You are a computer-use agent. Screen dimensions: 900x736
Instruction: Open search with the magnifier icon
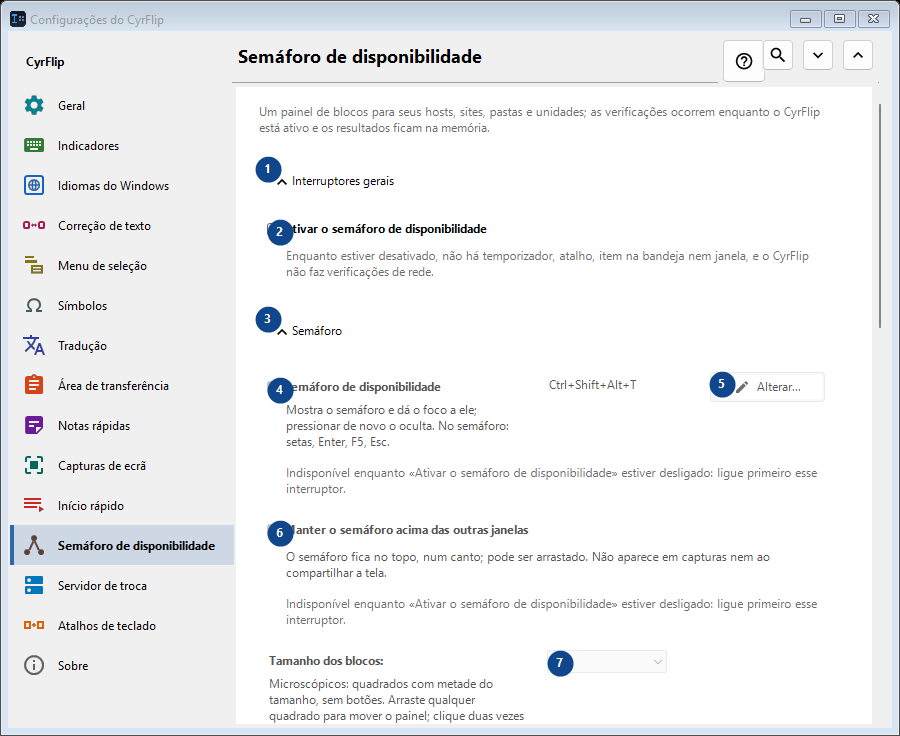778,55
